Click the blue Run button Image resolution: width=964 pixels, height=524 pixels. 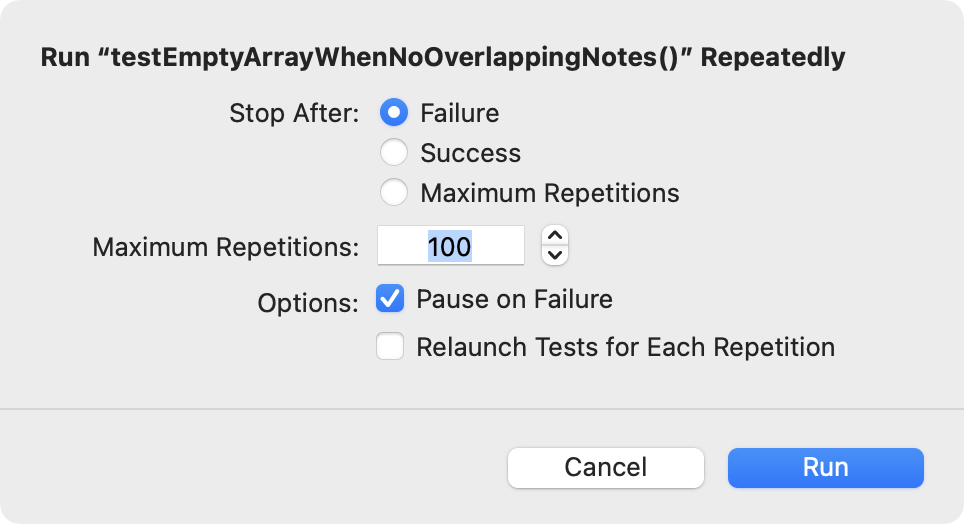point(825,467)
